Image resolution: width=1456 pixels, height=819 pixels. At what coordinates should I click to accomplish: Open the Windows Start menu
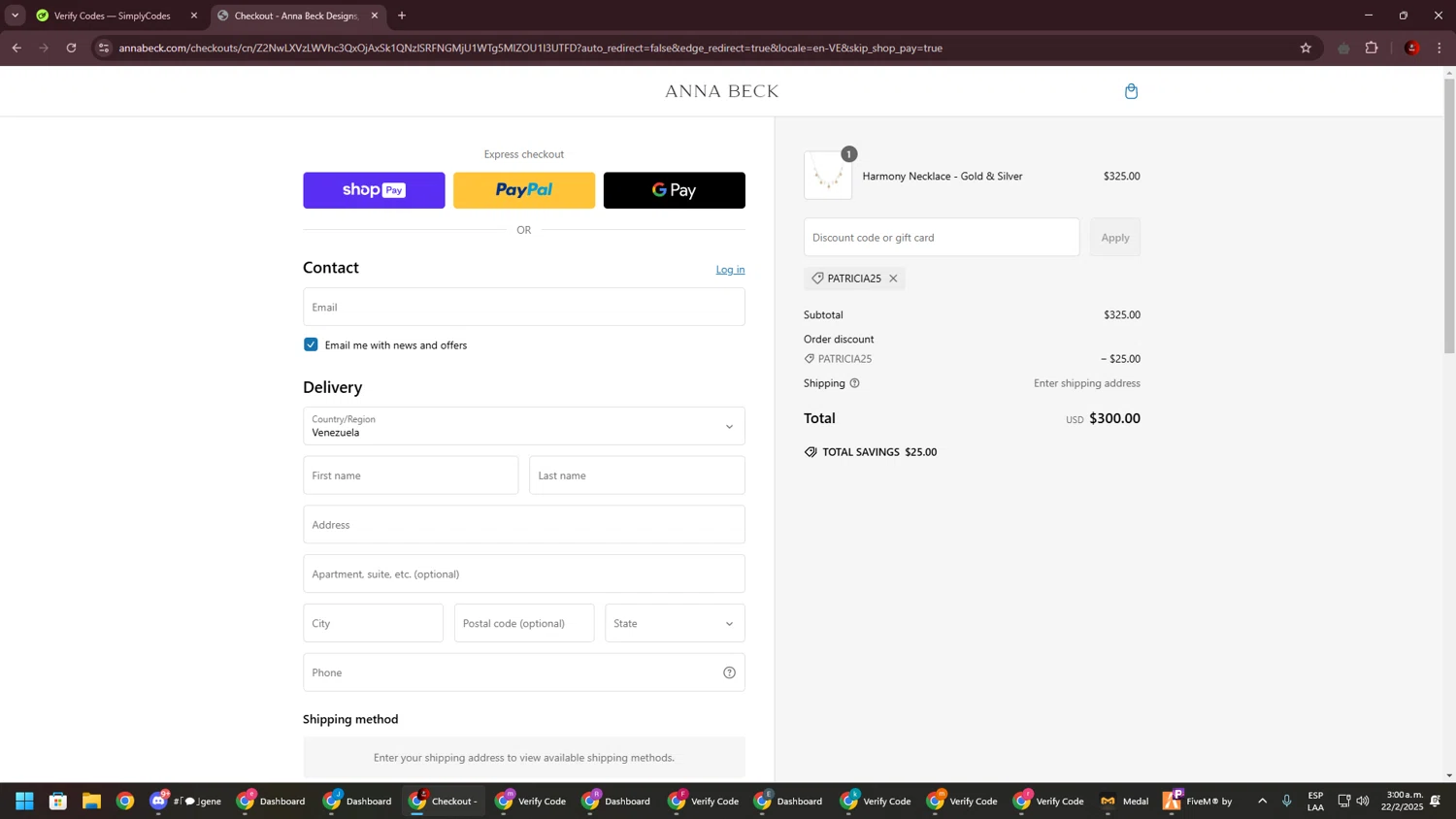24,801
